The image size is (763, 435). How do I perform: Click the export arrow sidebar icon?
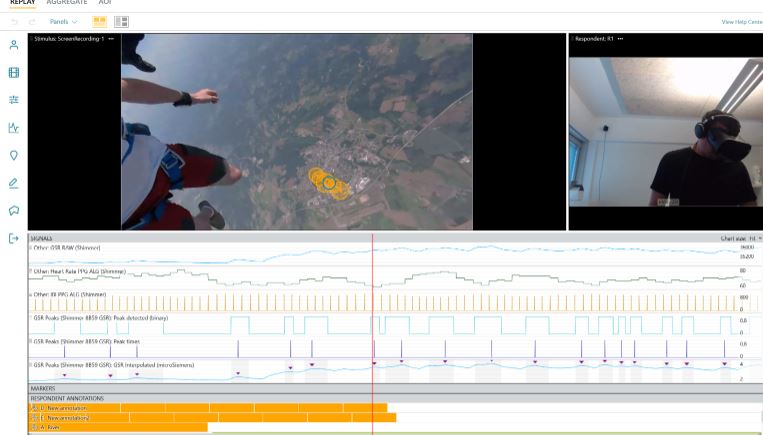click(14, 238)
